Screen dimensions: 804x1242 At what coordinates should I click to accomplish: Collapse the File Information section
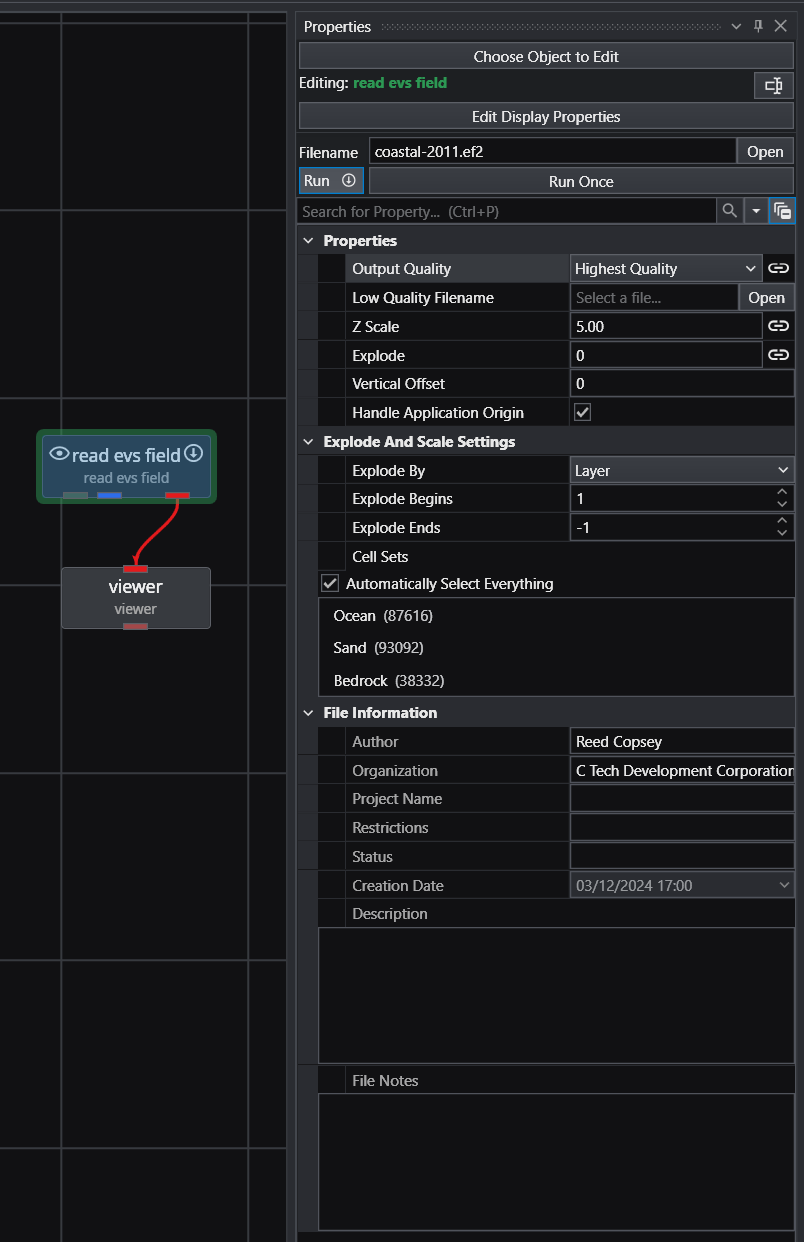308,713
